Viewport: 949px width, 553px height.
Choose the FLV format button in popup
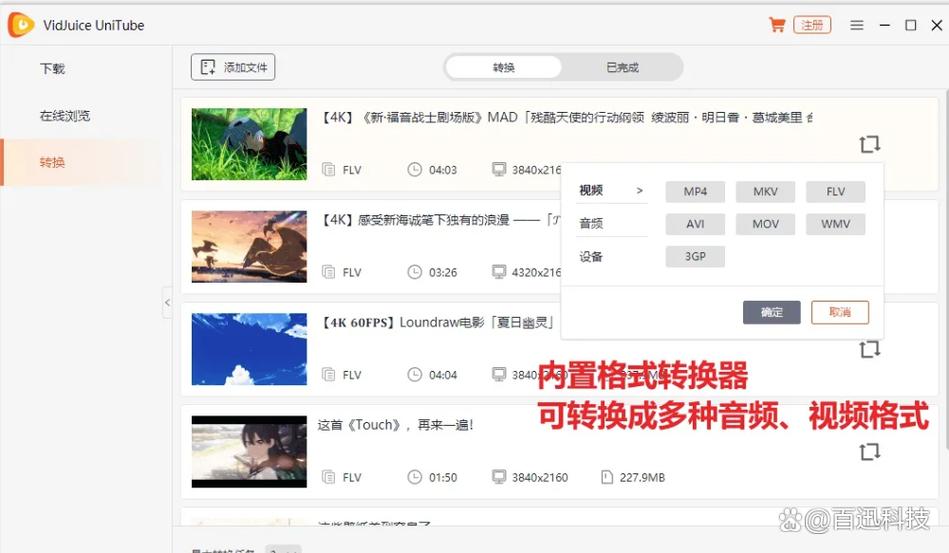835,192
